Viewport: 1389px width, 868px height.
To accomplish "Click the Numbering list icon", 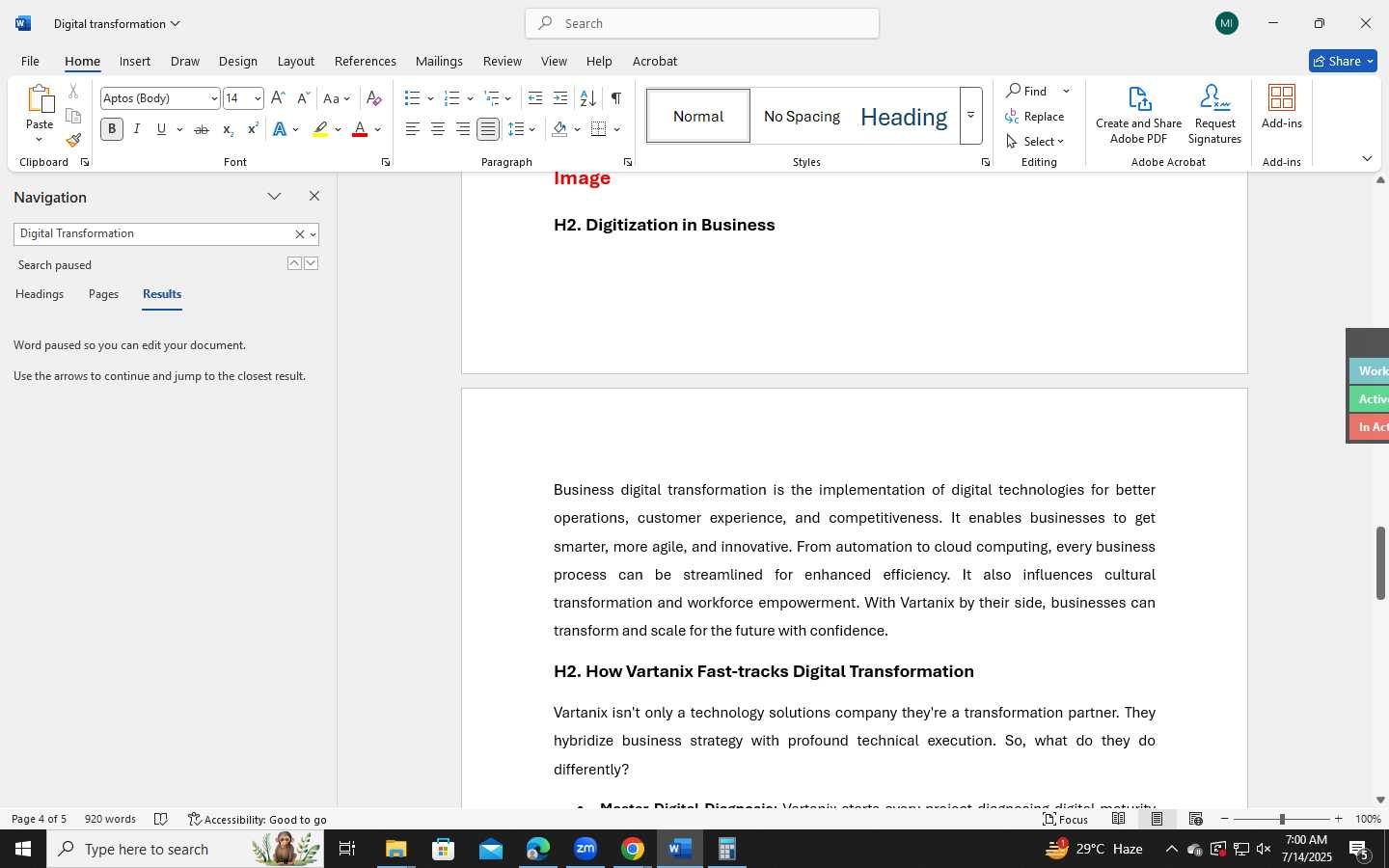I will [x=451, y=98].
